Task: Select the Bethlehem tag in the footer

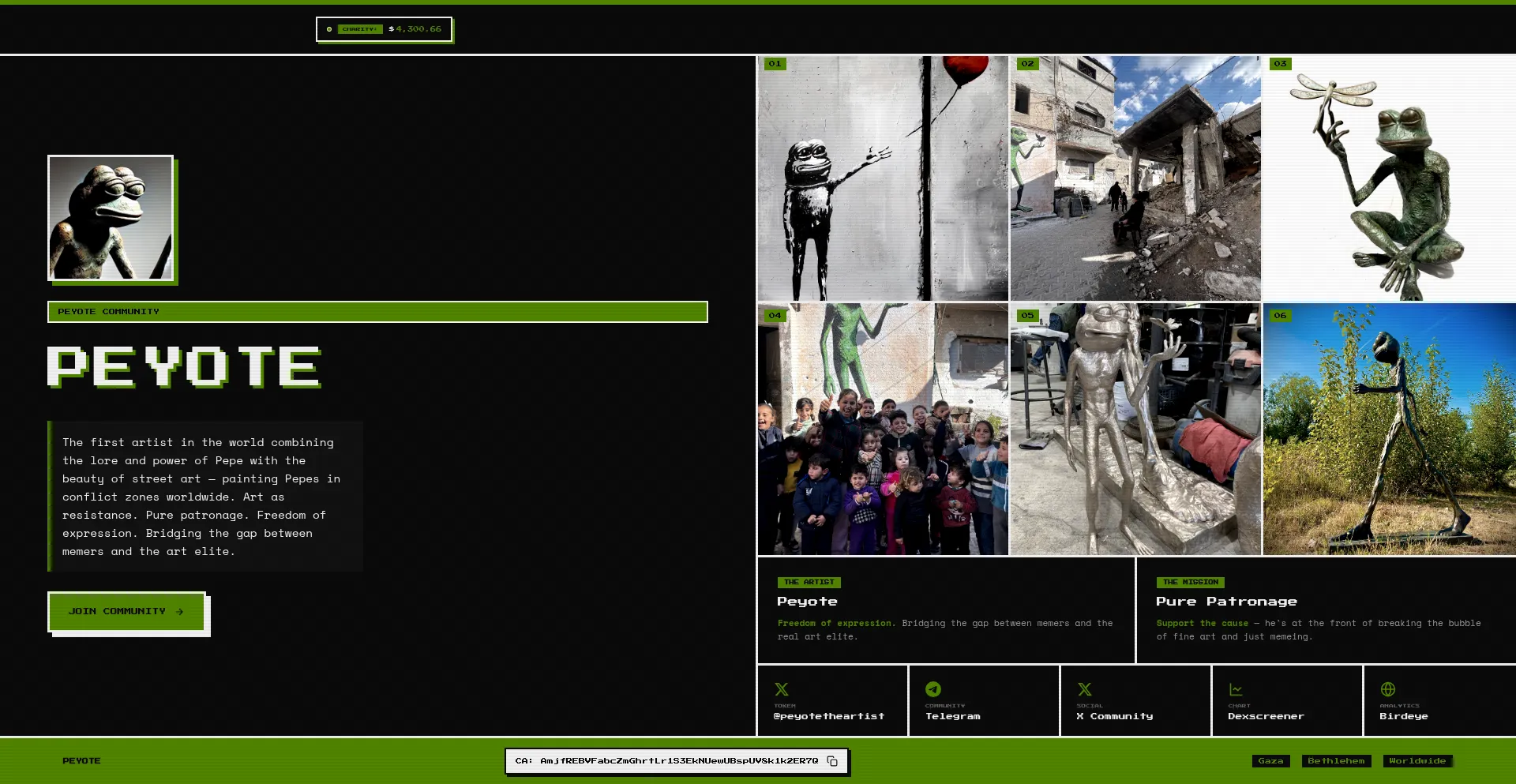Action: [1336, 761]
